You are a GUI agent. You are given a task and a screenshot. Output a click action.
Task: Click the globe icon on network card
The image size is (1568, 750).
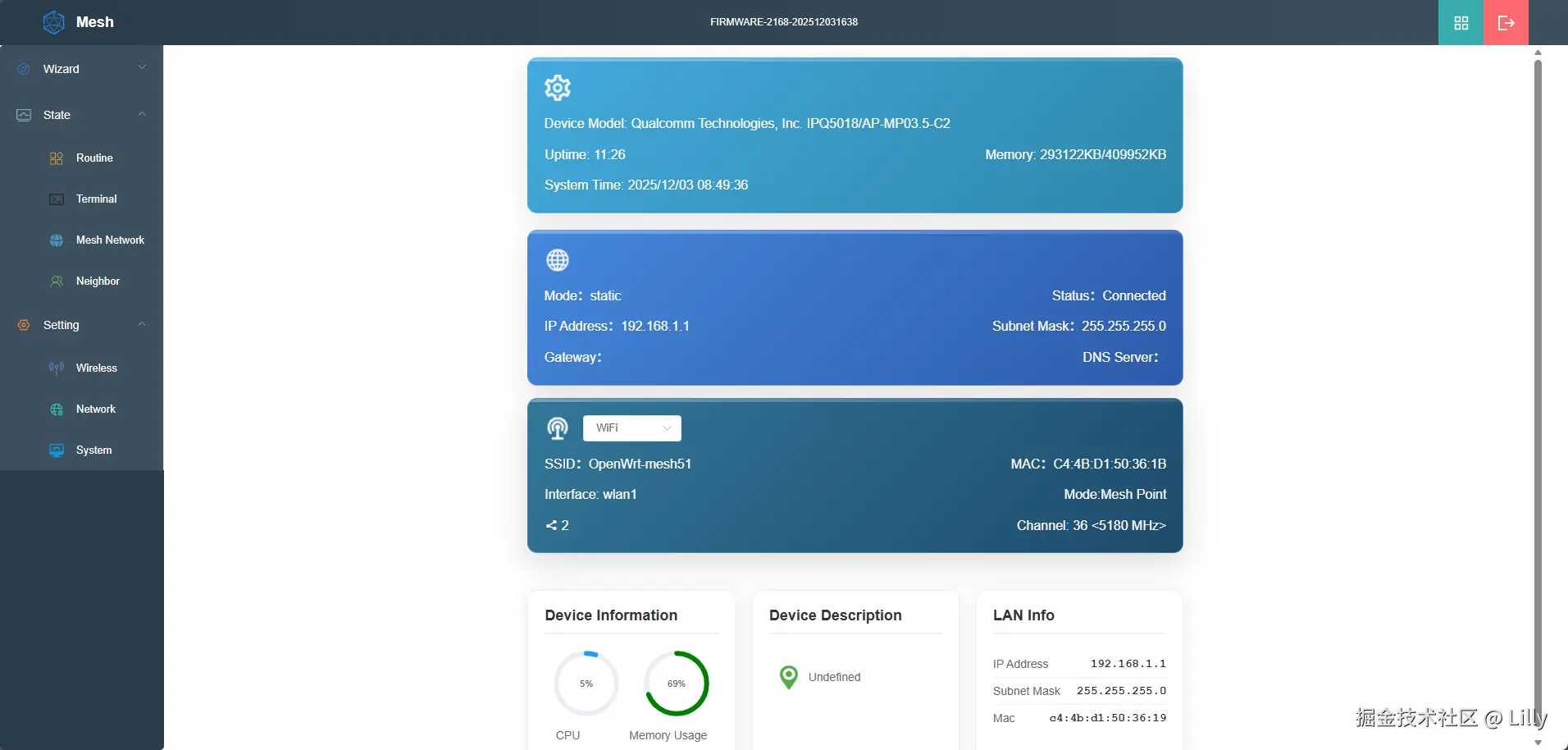coord(558,260)
